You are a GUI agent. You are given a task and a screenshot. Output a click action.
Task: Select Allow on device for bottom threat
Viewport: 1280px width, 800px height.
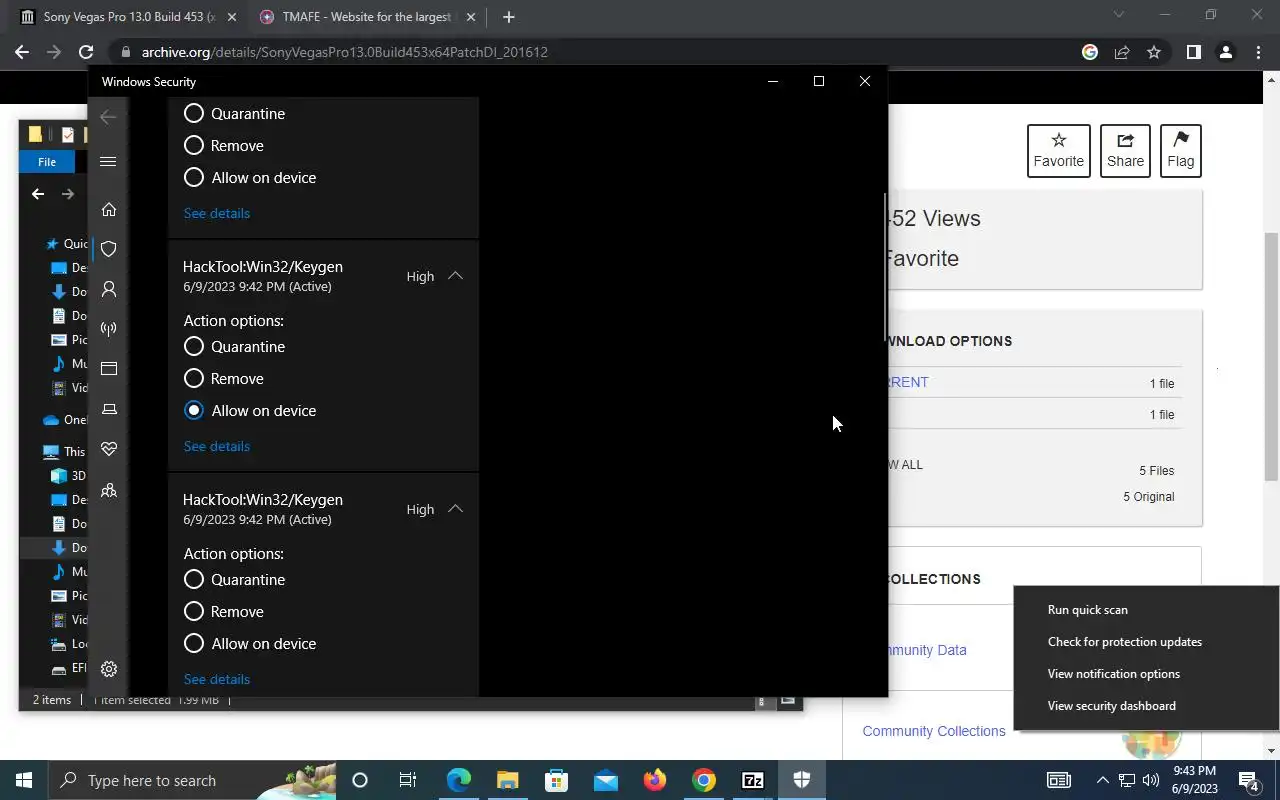(x=194, y=644)
